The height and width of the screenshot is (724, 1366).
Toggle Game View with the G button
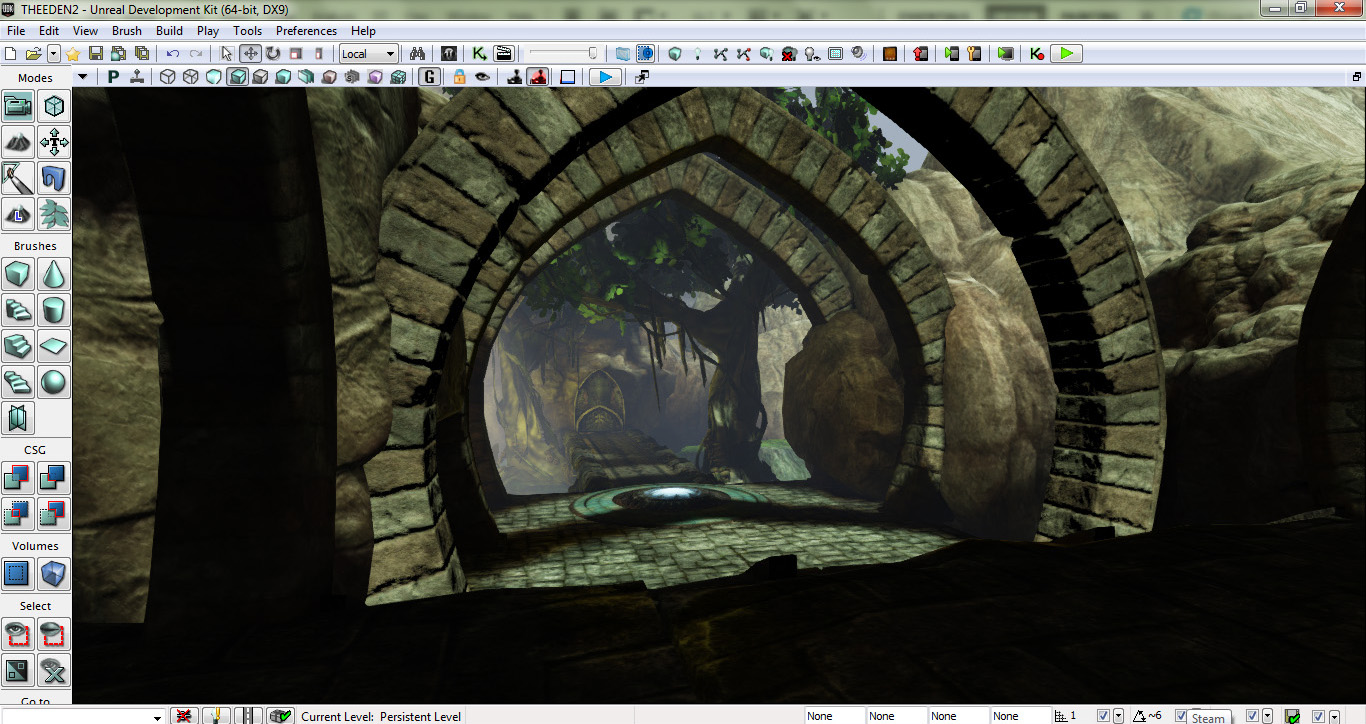tap(429, 77)
